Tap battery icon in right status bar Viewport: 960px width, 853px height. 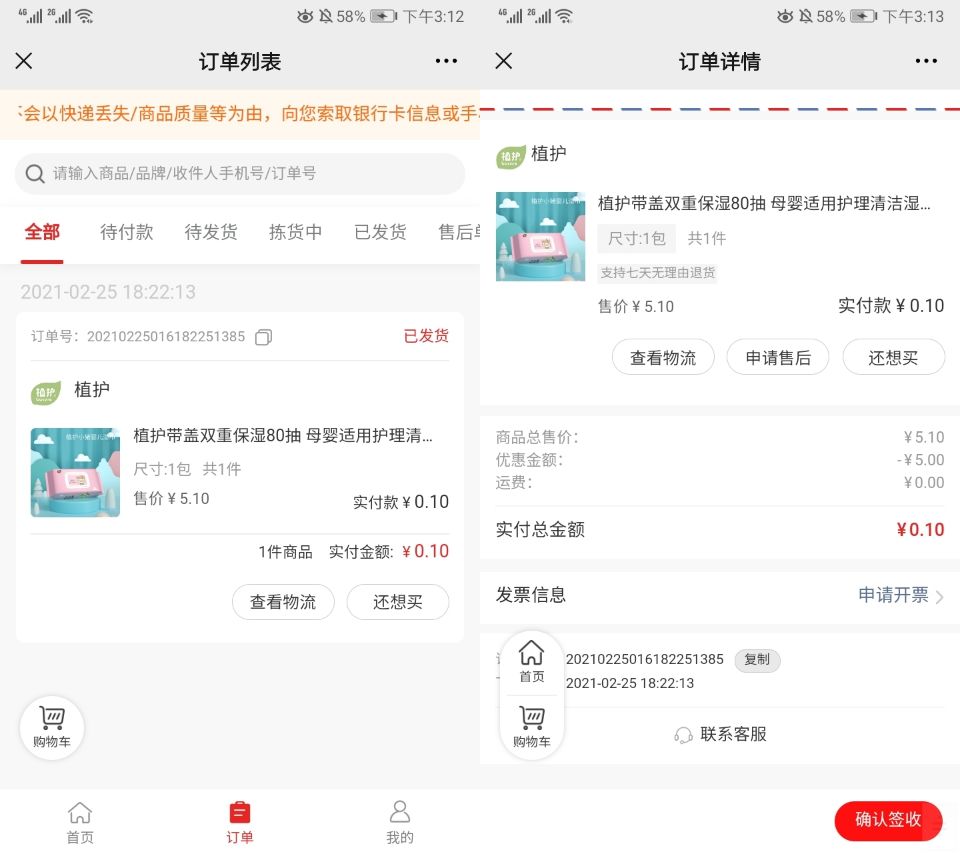[x=863, y=16]
